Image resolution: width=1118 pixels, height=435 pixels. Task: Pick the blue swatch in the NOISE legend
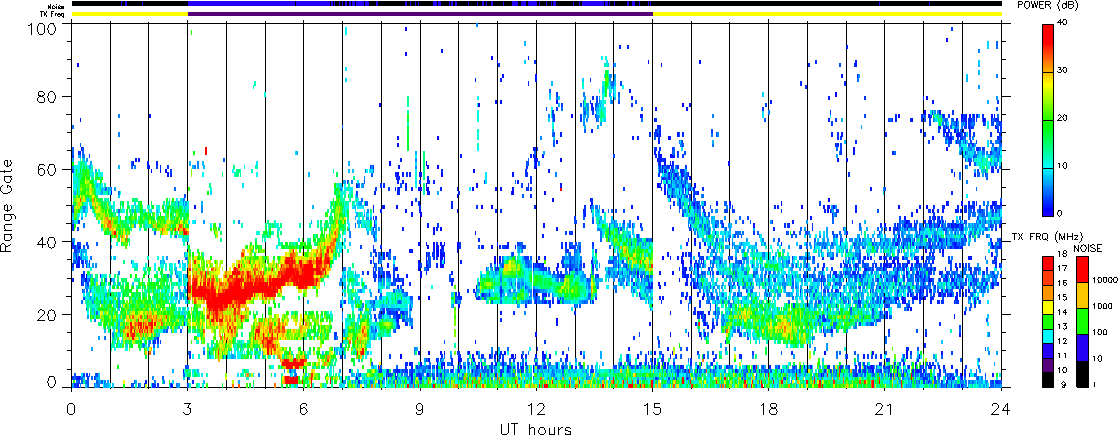coord(1082,349)
